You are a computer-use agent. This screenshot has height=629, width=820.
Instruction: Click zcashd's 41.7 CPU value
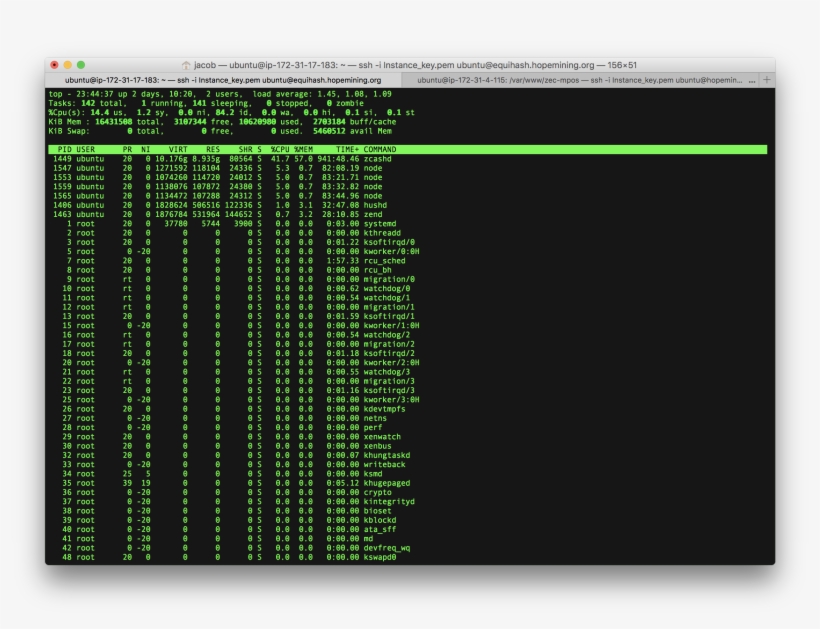click(280, 159)
